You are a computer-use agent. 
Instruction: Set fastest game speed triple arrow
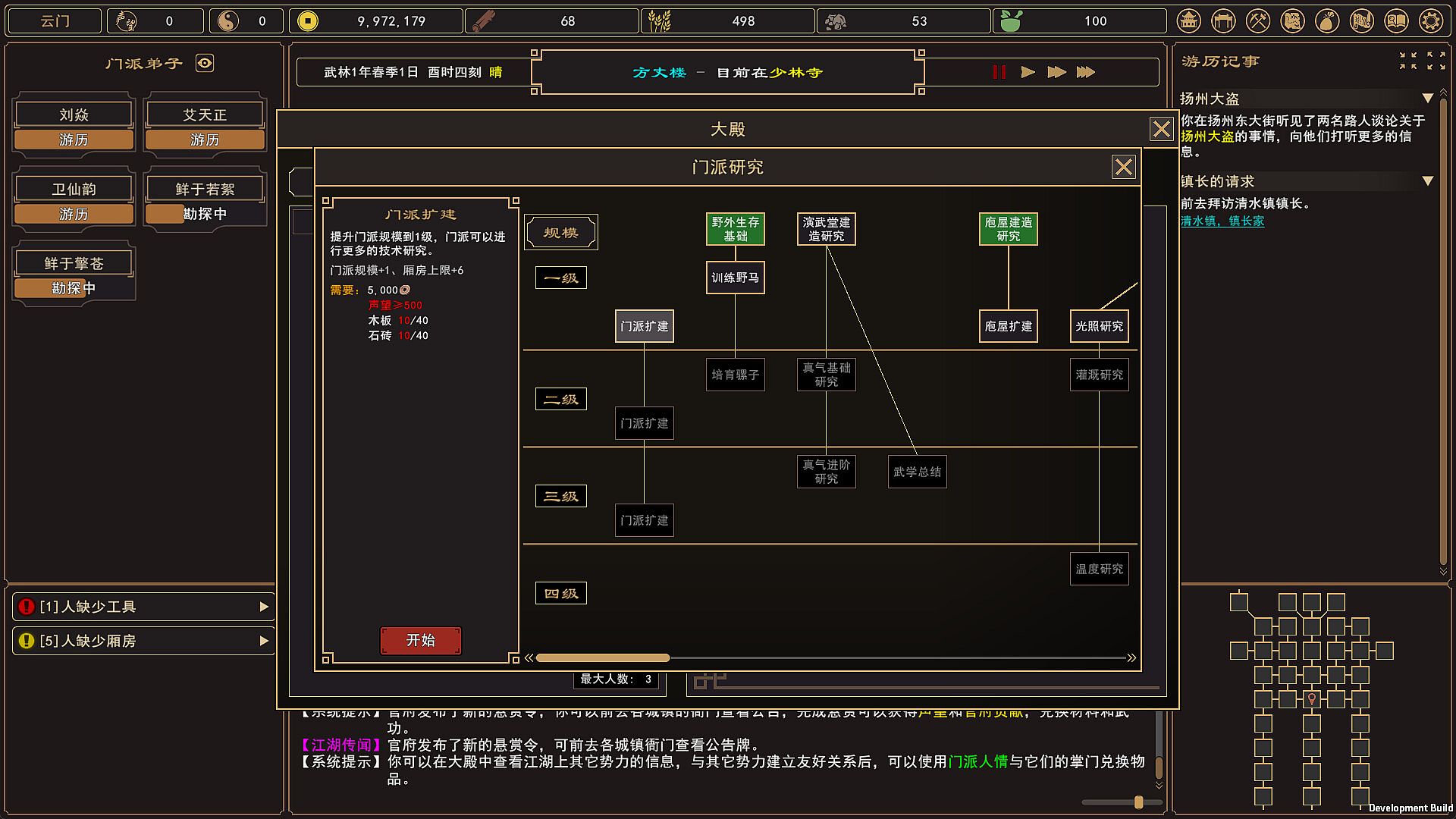[x=1086, y=72]
